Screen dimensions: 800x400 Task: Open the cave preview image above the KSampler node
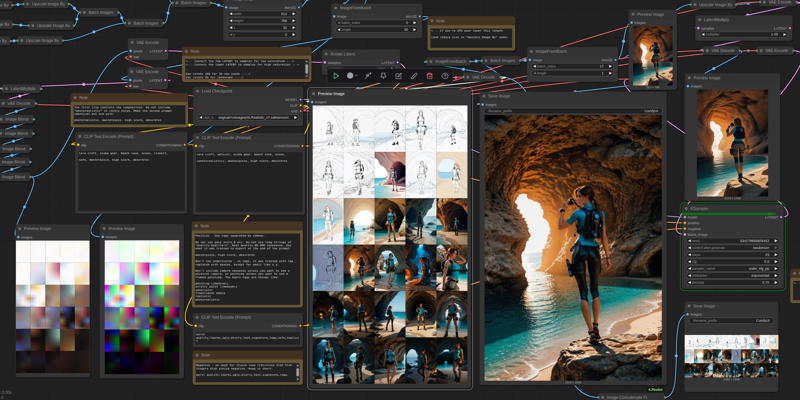pos(732,143)
